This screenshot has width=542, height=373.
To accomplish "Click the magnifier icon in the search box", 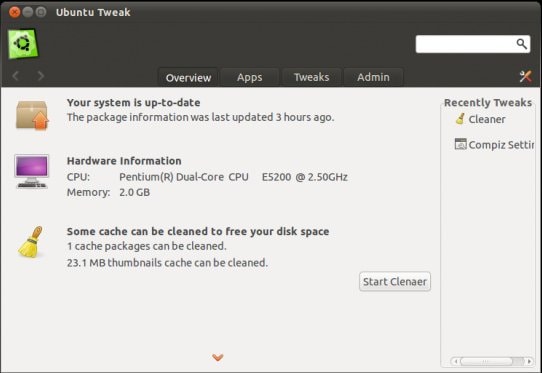I will 521,44.
